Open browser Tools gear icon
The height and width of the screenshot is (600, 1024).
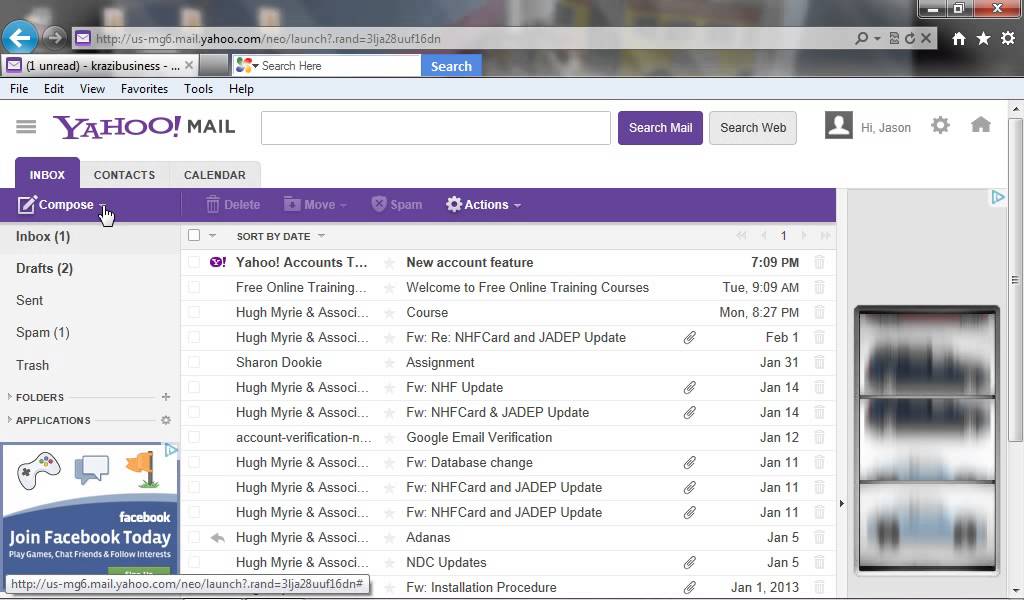(1008, 39)
